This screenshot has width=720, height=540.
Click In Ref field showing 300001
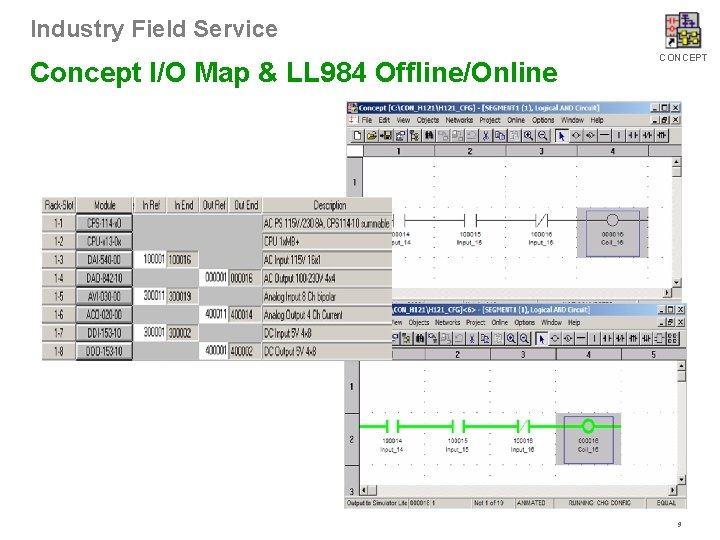coord(150,332)
